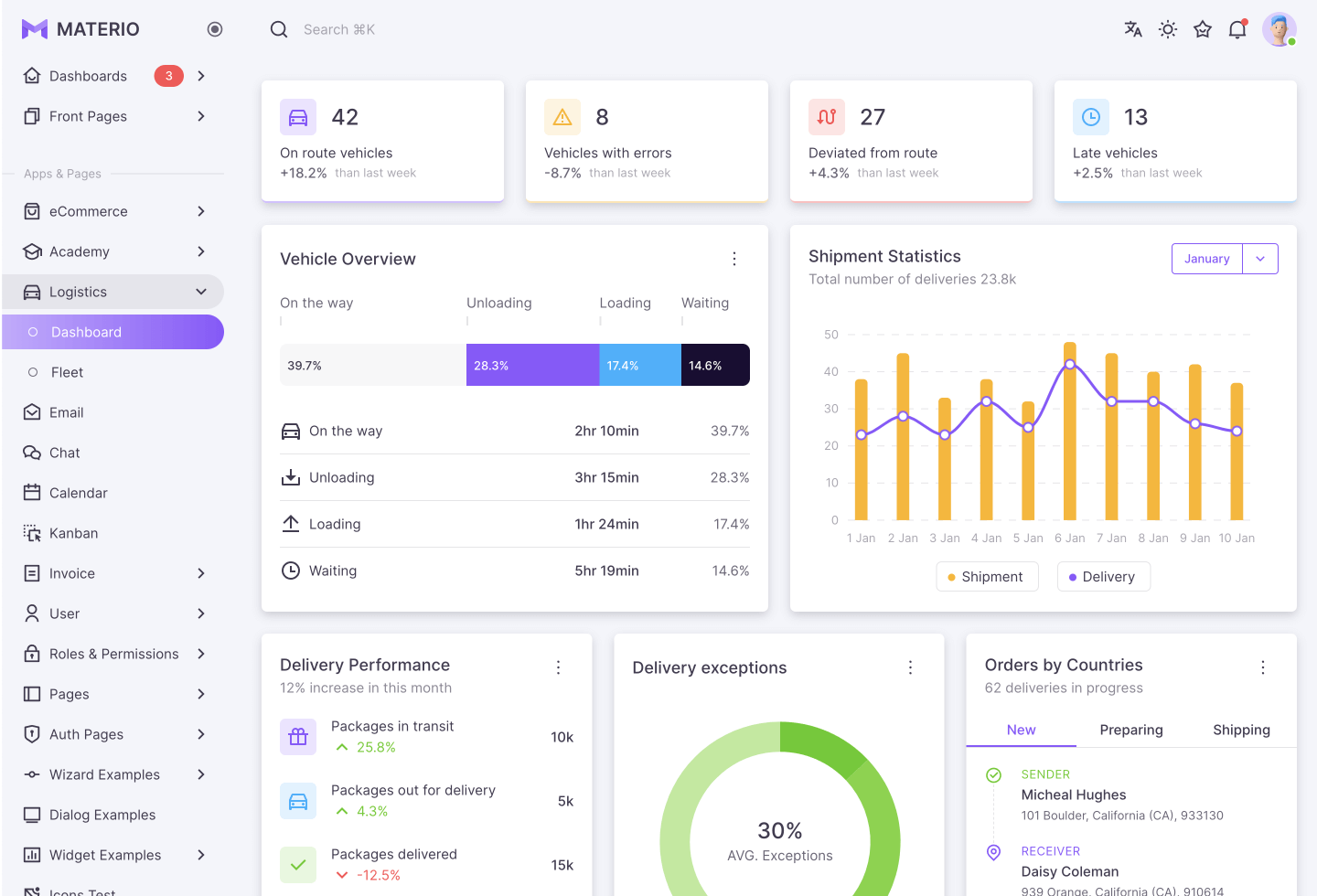Open Email from the sidebar
Image resolution: width=1317 pixels, height=896 pixels.
pyautogui.click(x=112, y=412)
